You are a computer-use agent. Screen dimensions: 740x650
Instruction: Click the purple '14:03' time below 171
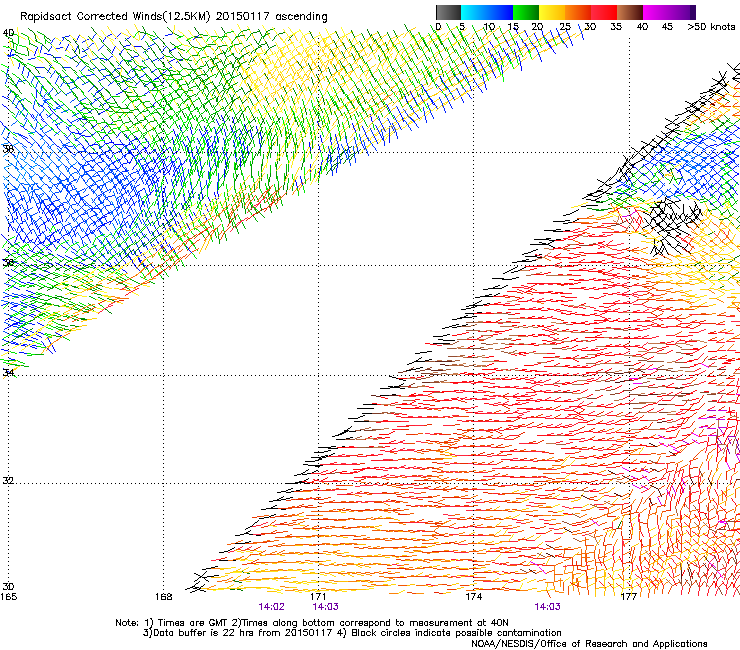click(325, 607)
